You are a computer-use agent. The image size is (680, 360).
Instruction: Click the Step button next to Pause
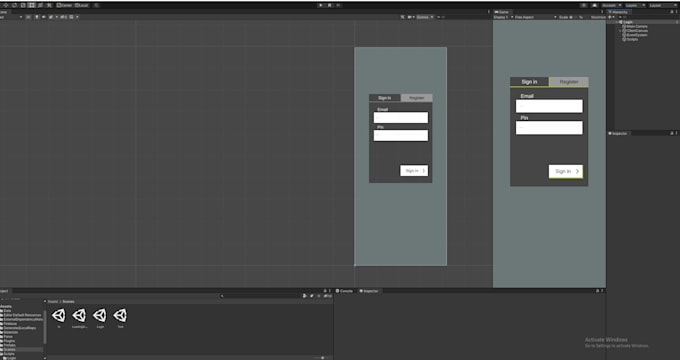pos(338,5)
